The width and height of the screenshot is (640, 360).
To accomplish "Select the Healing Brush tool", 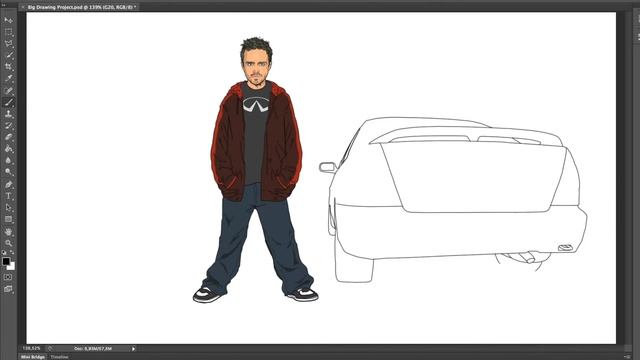I will point(8,90).
